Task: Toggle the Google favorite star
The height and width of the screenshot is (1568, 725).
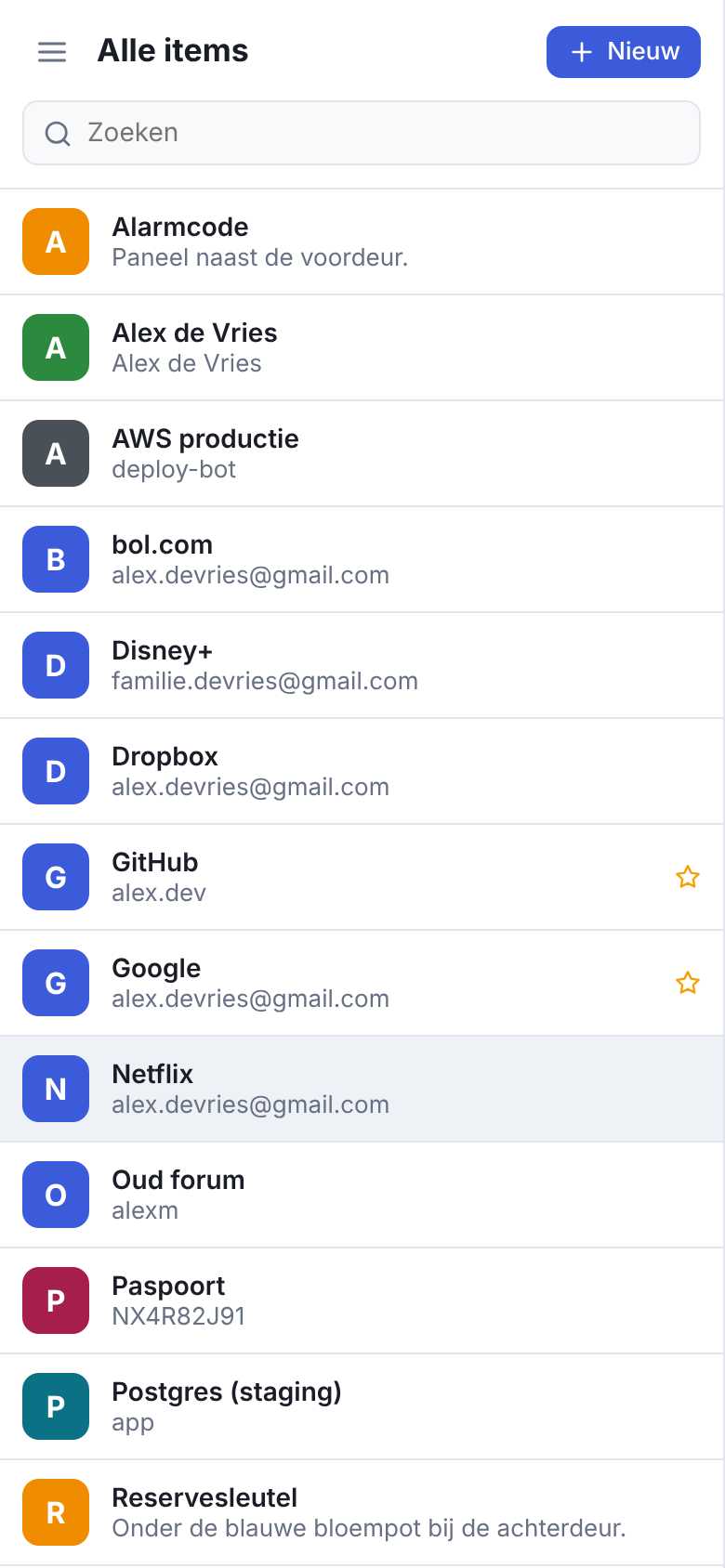Action: click(x=688, y=983)
